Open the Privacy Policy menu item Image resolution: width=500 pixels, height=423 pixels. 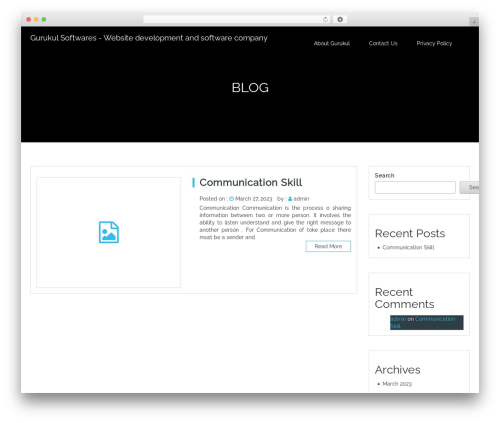click(434, 43)
